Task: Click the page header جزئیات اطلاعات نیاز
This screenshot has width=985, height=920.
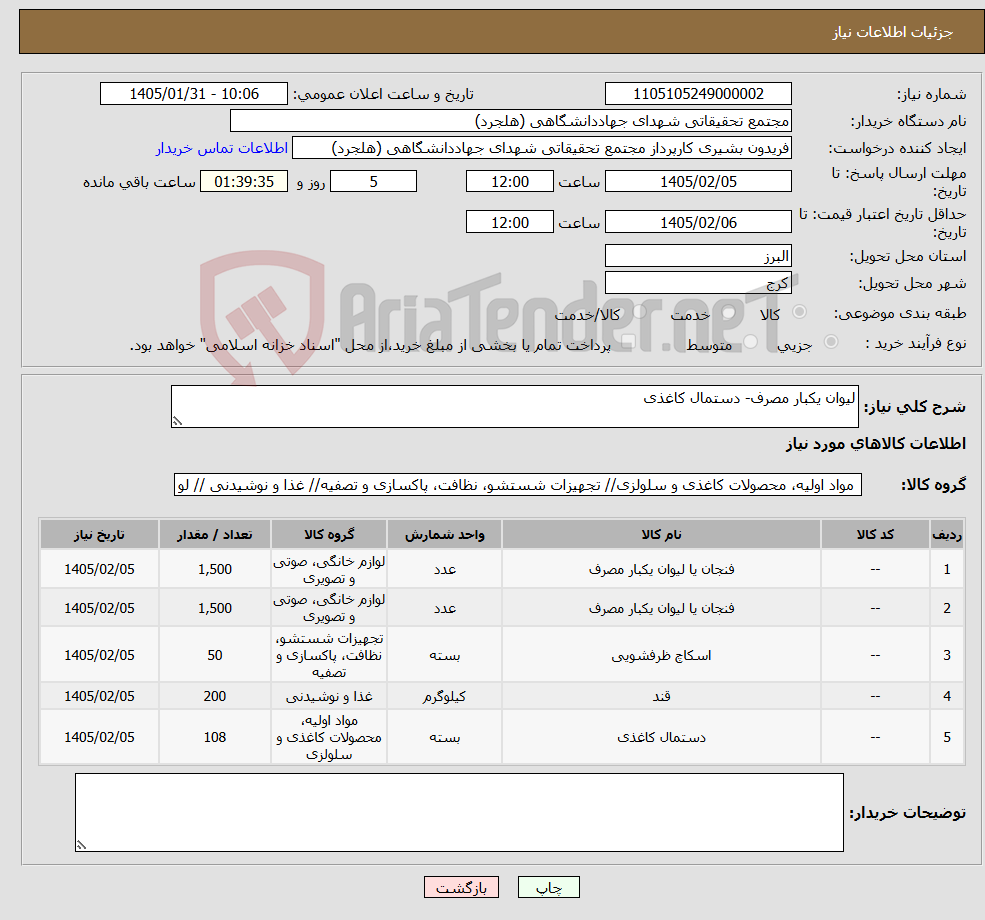Action: click(892, 32)
